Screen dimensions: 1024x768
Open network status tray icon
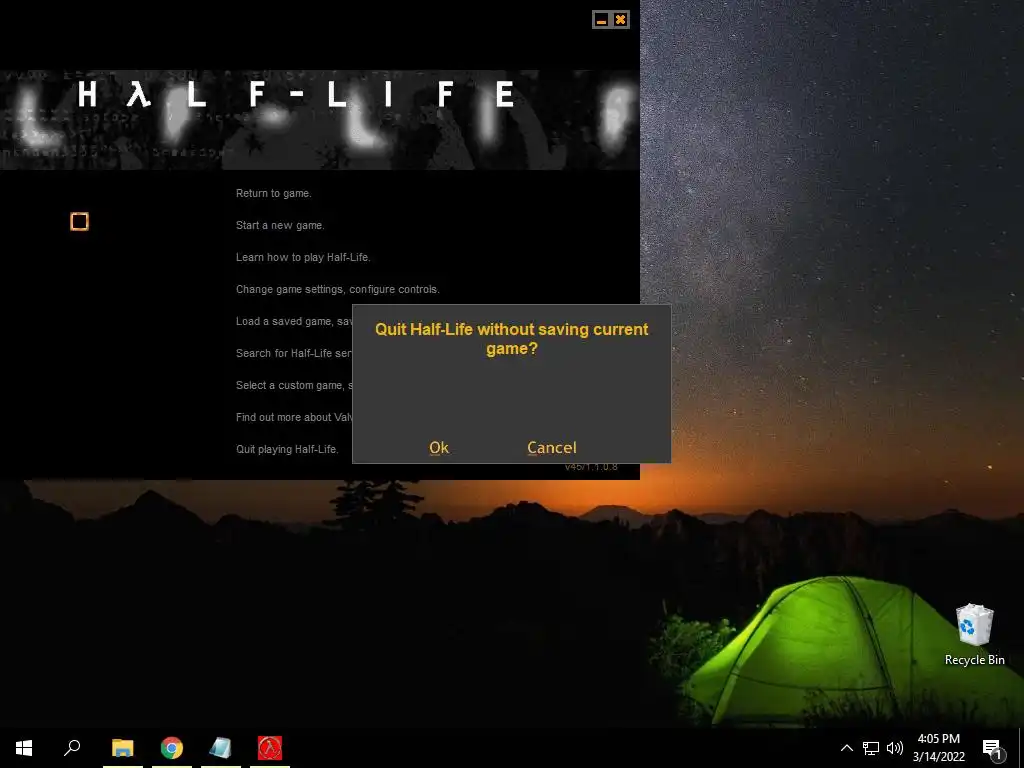point(871,748)
